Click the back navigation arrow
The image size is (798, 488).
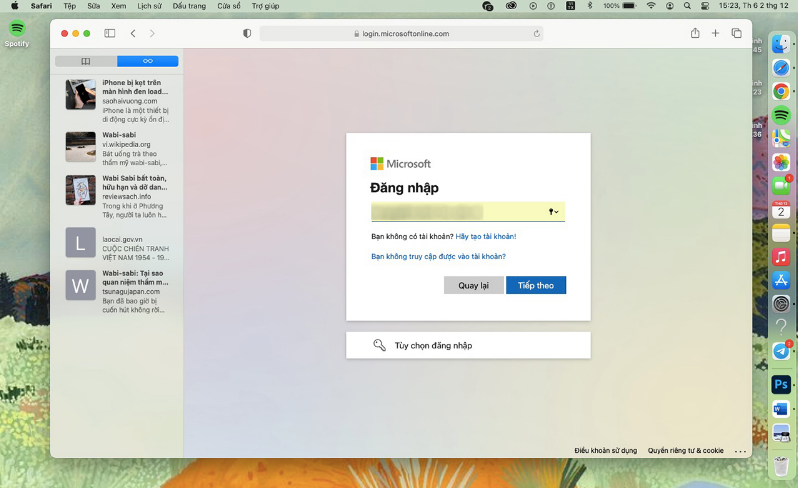pos(133,34)
